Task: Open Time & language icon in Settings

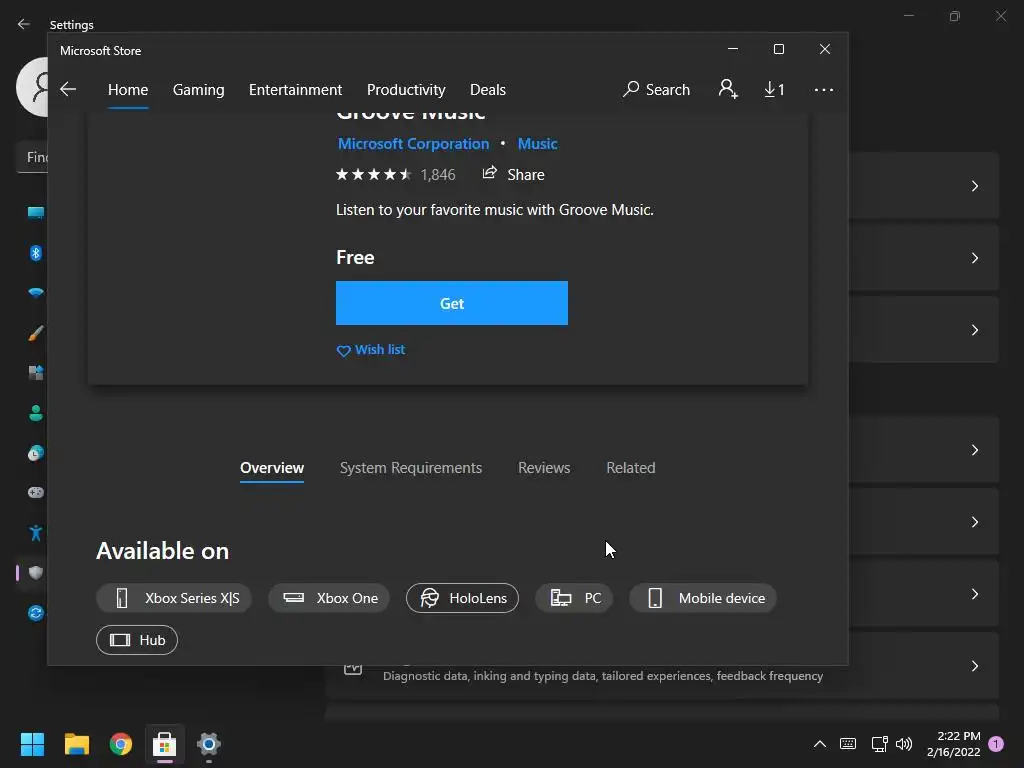Action: [36, 453]
